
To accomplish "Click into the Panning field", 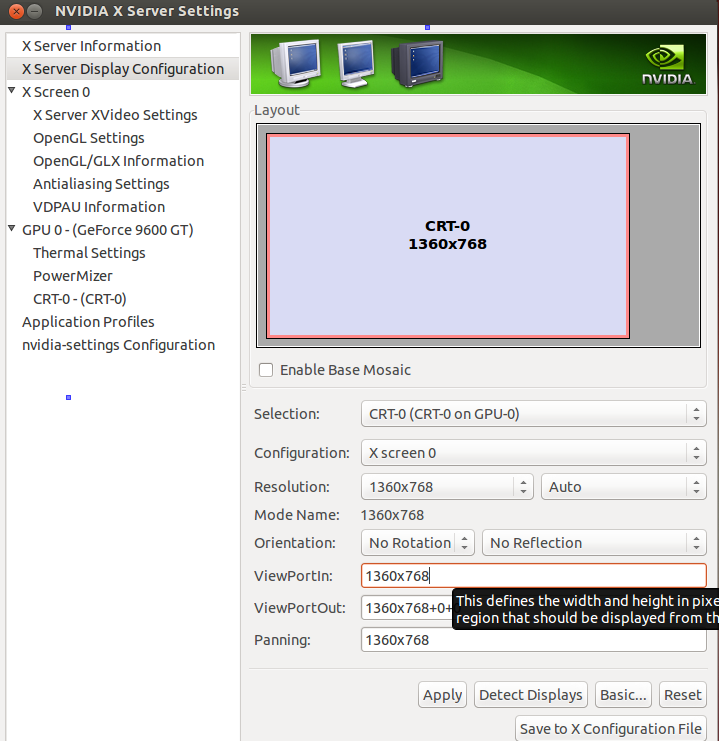I will (534, 640).
